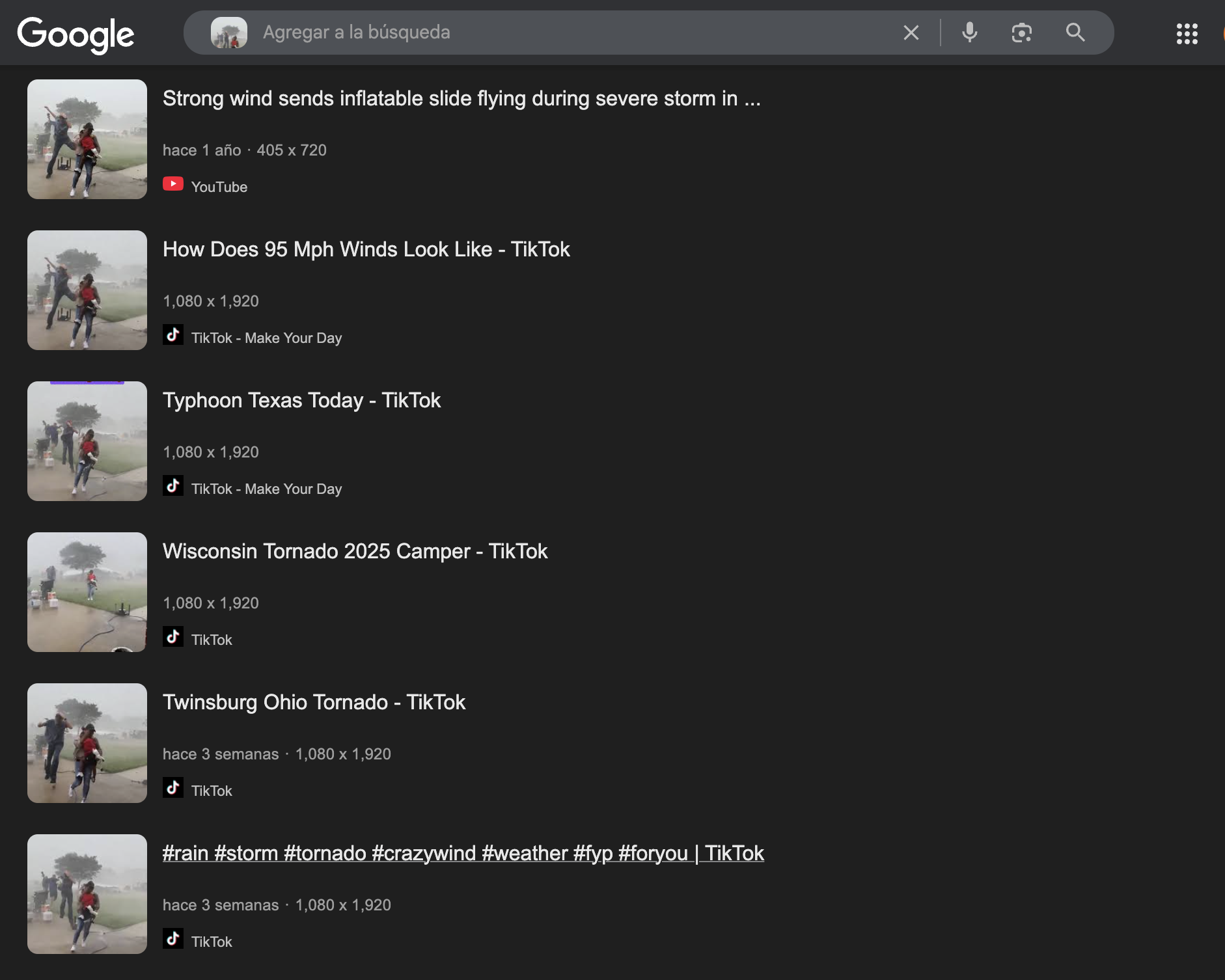Click thumbnail of inflatable slide YouTube result
This screenshot has height=980, width=1225.
point(87,139)
